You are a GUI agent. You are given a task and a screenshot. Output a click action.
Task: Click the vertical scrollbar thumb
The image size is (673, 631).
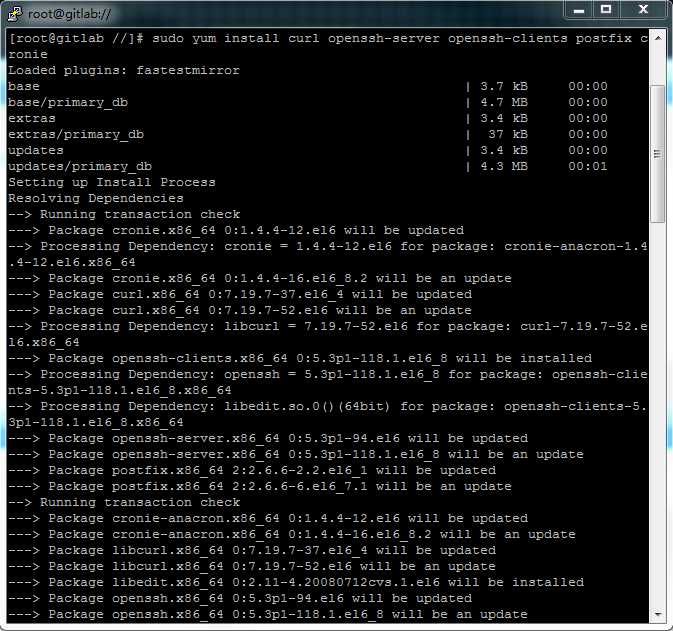(658, 154)
